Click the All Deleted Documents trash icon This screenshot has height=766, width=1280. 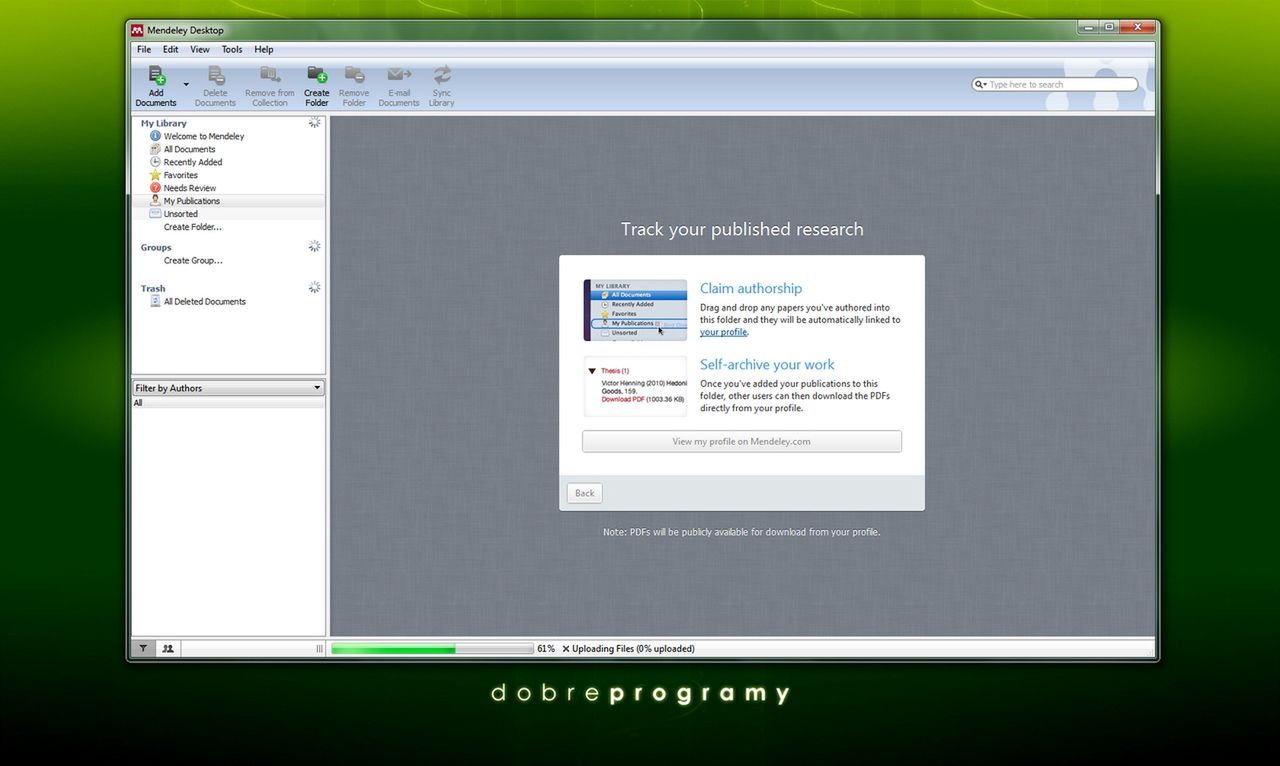[155, 301]
